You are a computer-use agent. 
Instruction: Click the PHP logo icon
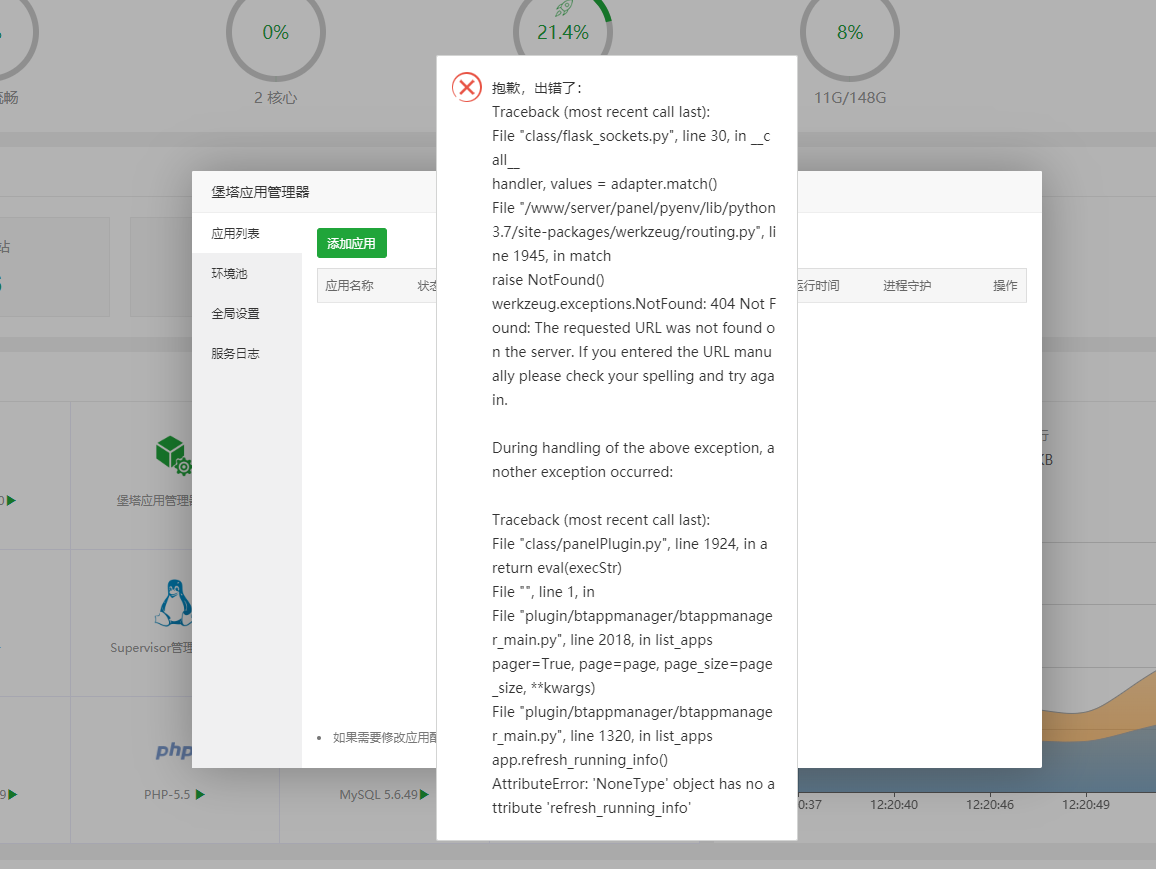pos(174,750)
